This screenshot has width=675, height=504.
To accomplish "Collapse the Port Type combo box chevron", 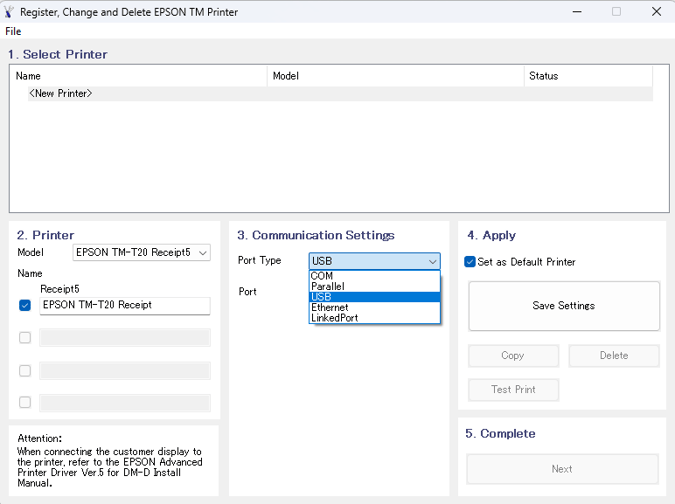I will (x=432, y=261).
